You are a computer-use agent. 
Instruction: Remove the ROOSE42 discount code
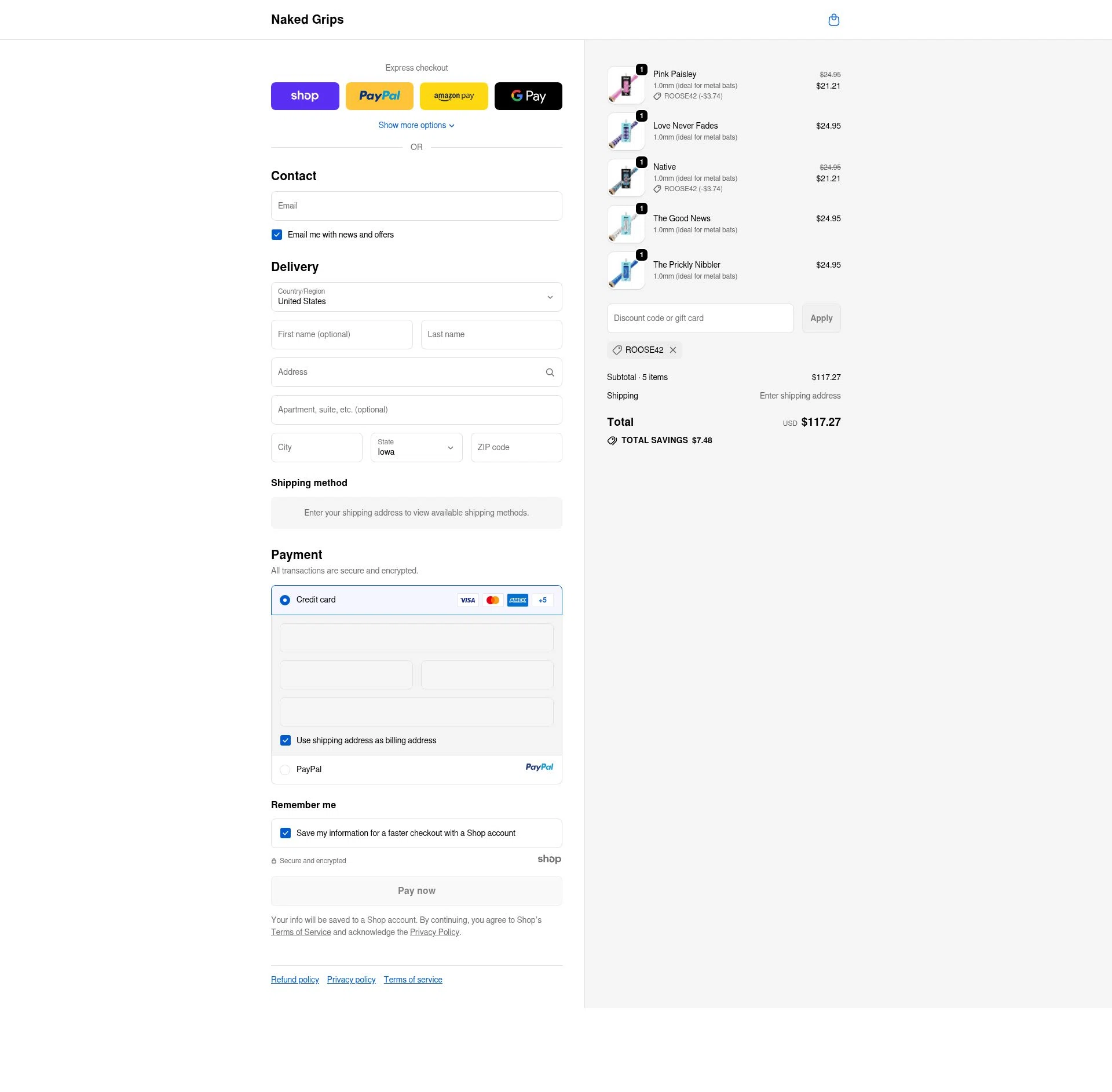pos(672,350)
